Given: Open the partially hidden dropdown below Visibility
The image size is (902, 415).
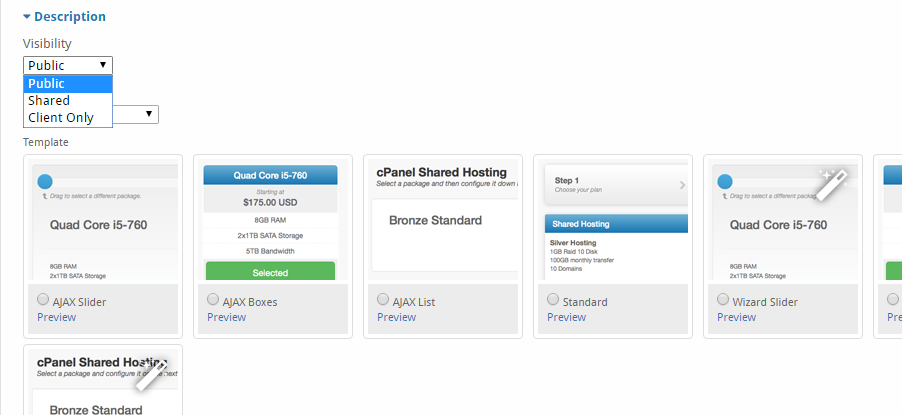Looking at the screenshot, I should click(x=136, y=115).
